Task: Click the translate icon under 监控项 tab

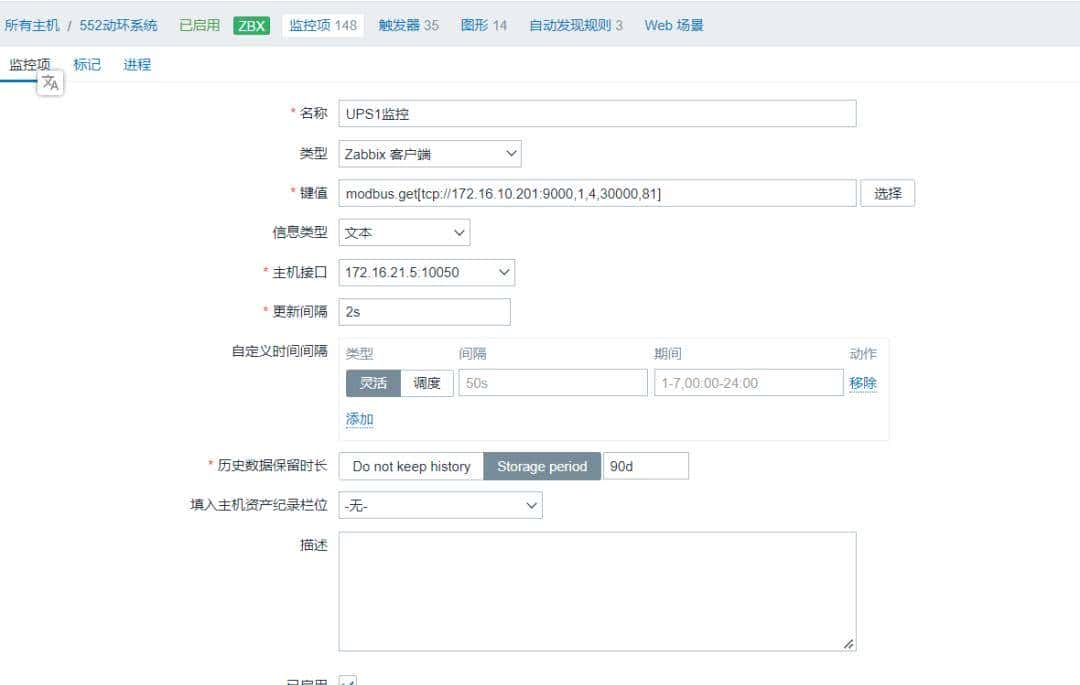Action: (50, 84)
